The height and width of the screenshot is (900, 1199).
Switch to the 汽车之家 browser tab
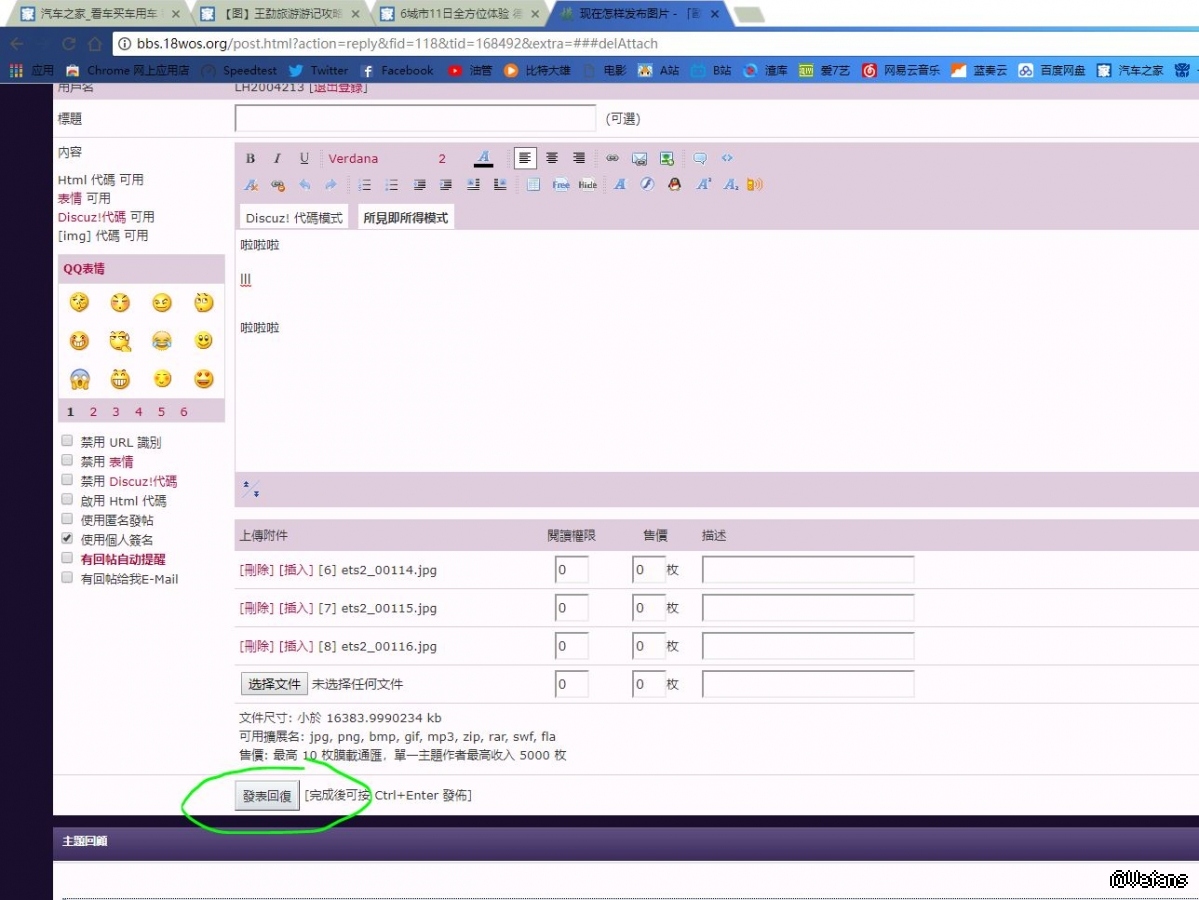(95, 14)
